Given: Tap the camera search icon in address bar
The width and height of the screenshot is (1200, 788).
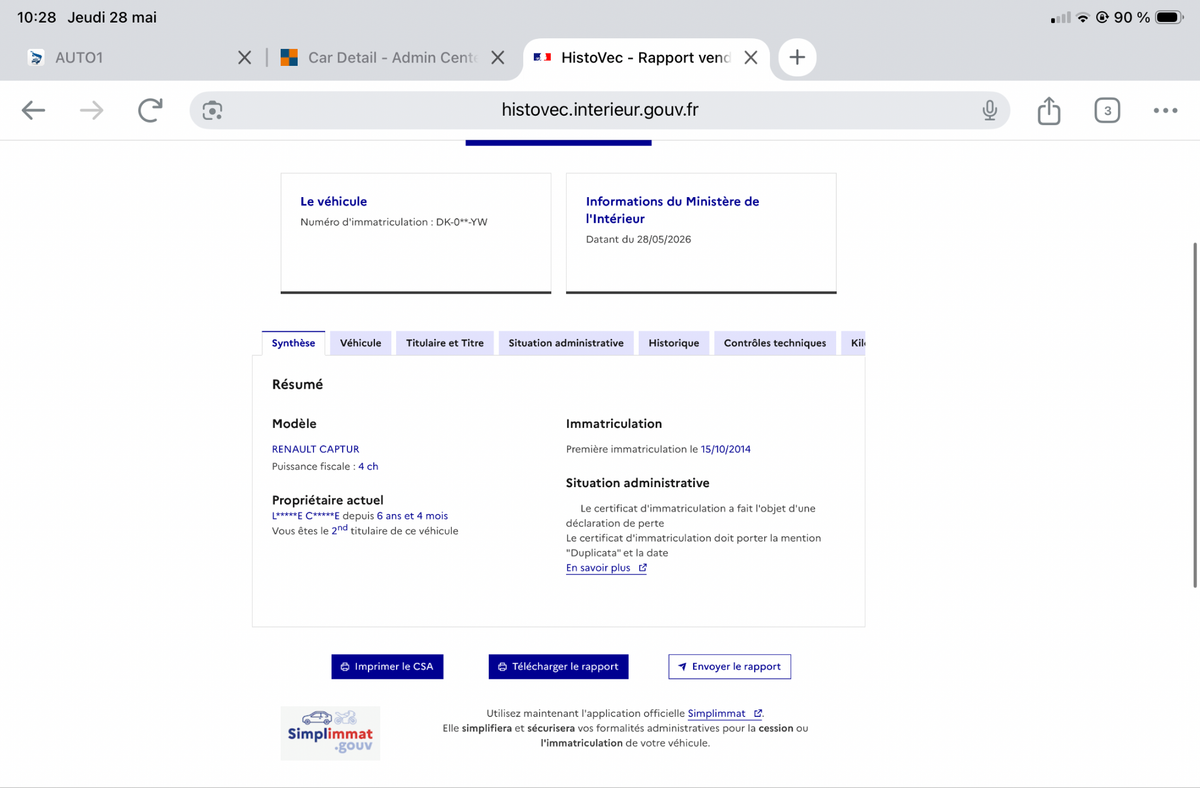Looking at the screenshot, I should (212, 110).
